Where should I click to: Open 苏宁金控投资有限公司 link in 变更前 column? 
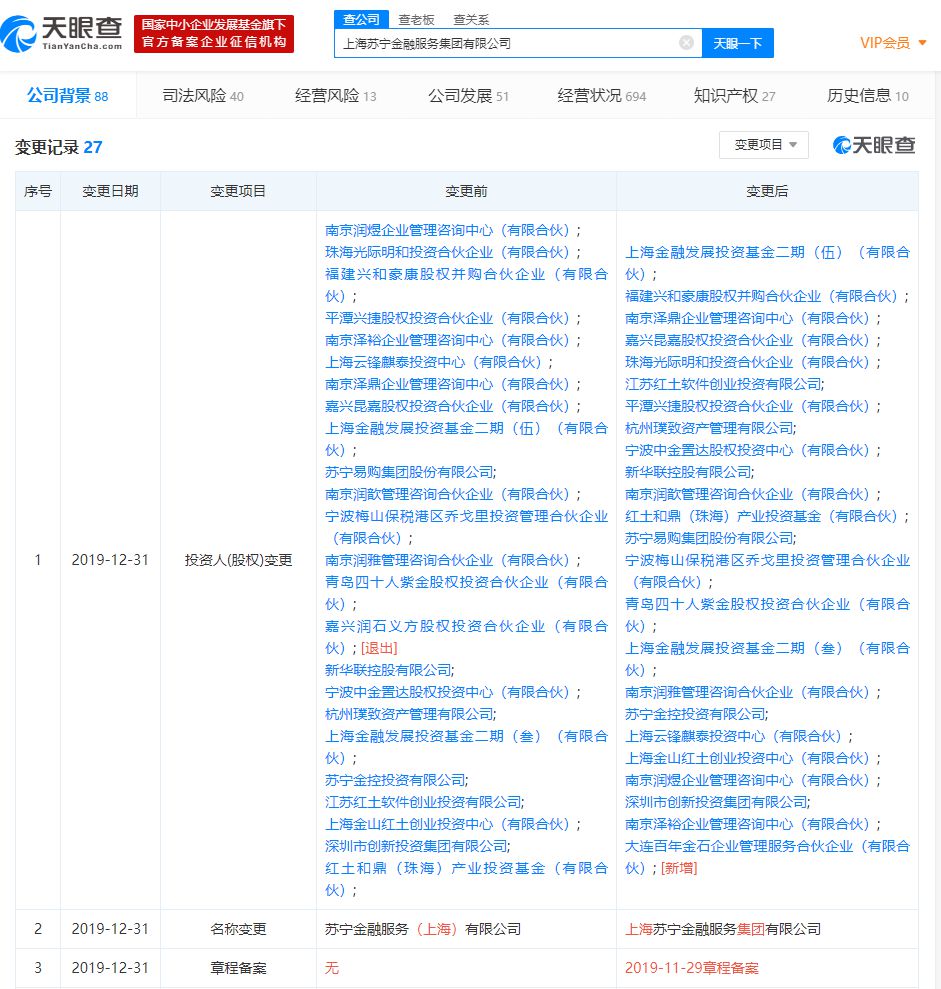(395, 780)
